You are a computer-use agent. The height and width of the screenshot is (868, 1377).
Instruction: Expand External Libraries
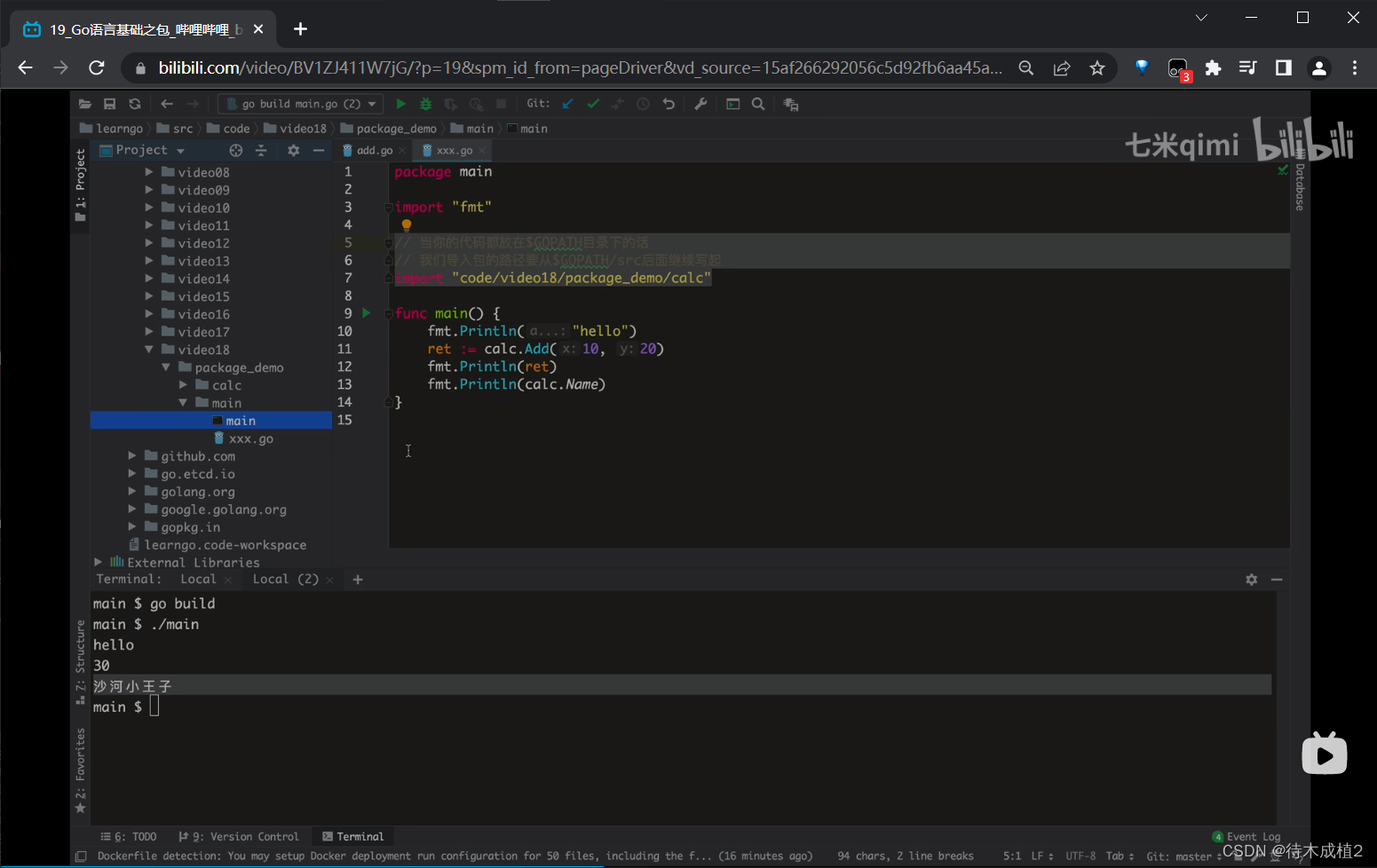click(98, 563)
